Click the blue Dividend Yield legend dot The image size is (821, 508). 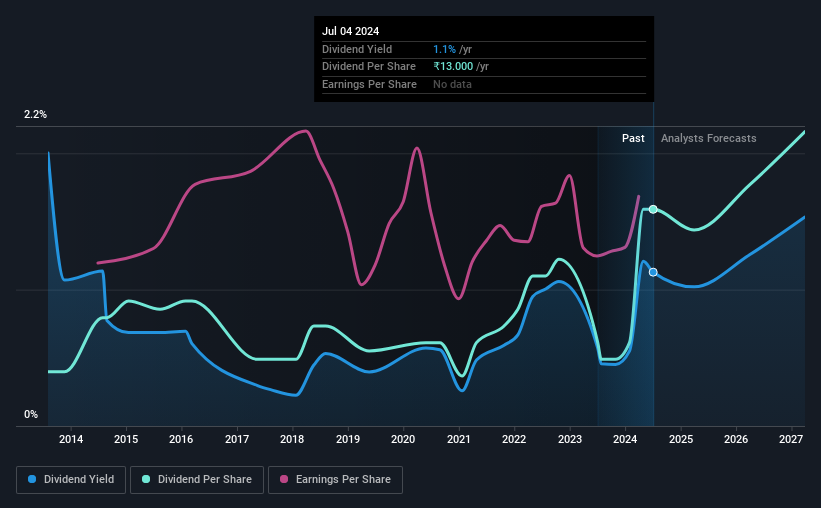pos(32,479)
